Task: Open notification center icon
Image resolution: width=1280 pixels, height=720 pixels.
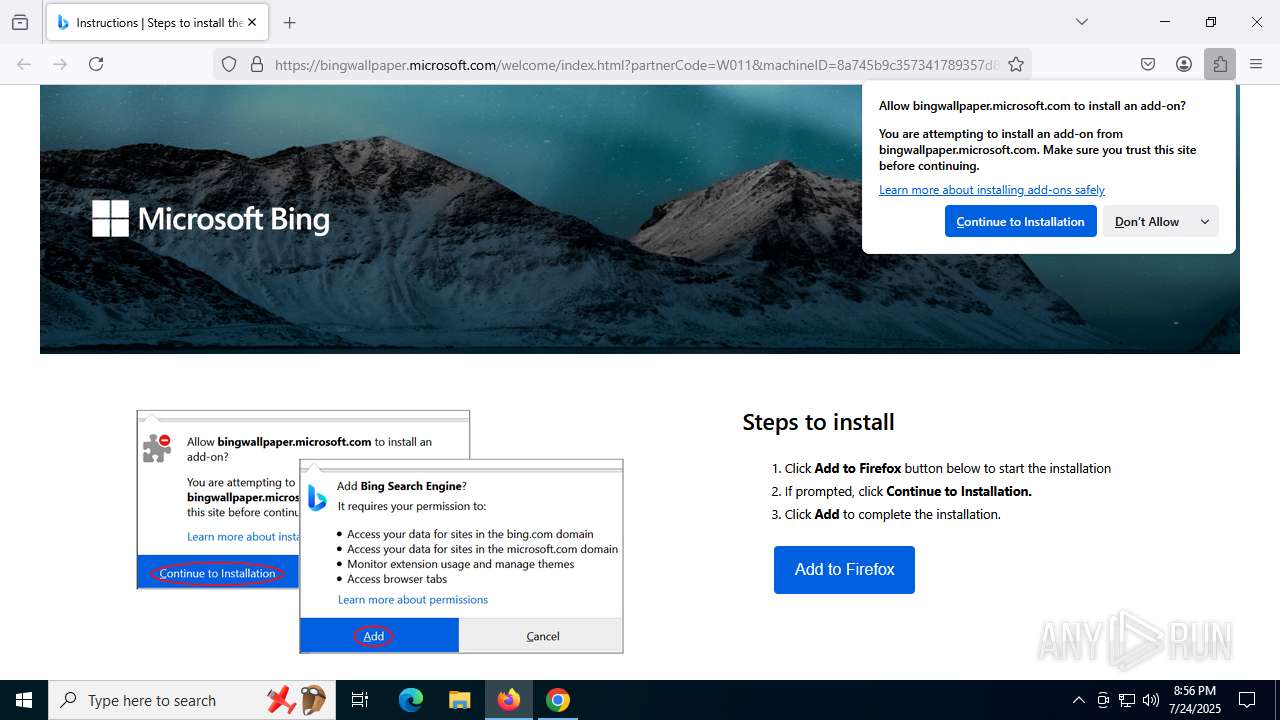Action: point(1247,700)
